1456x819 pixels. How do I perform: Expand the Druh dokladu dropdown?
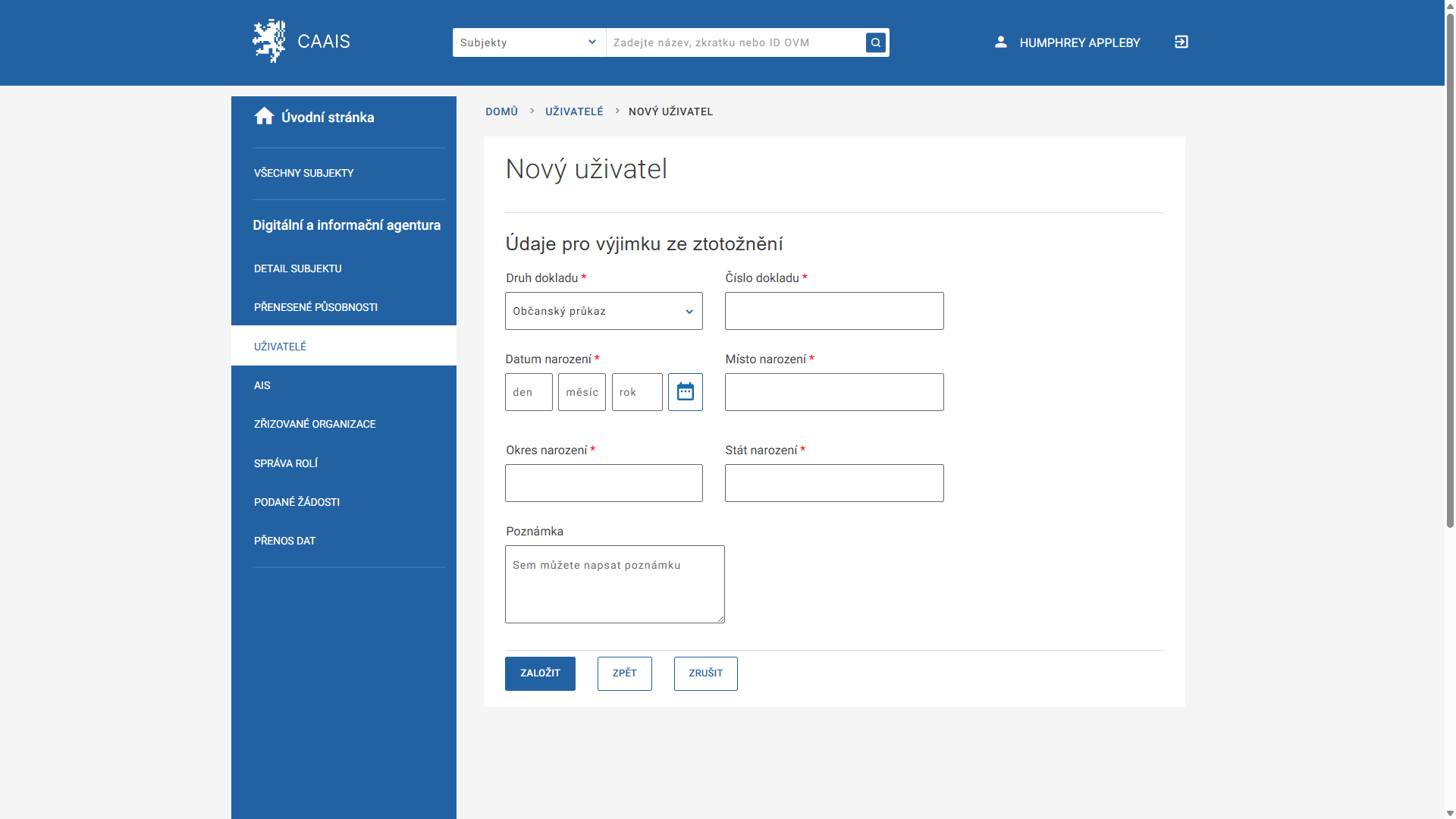pos(604,311)
